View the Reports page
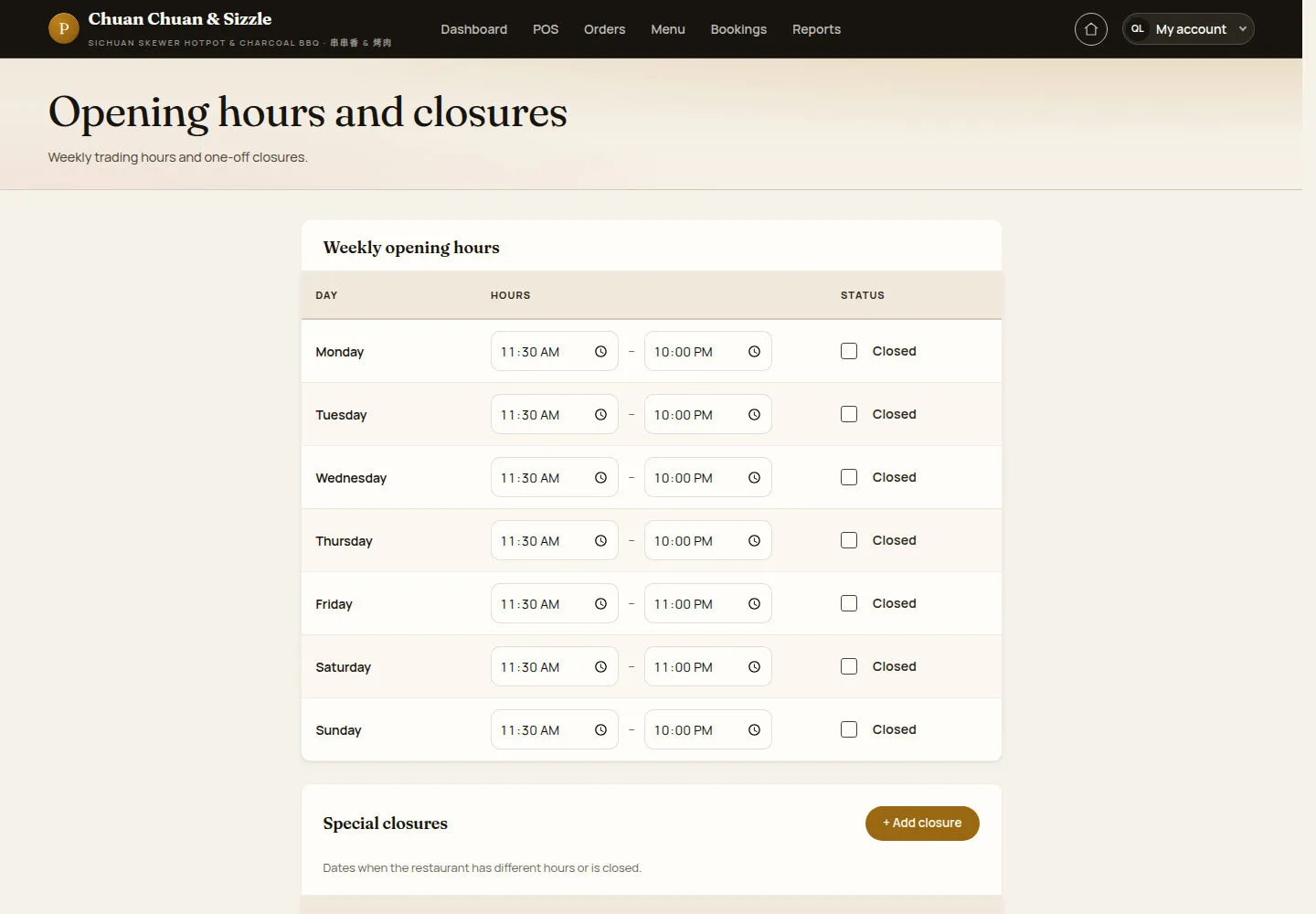 pyautogui.click(x=816, y=29)
